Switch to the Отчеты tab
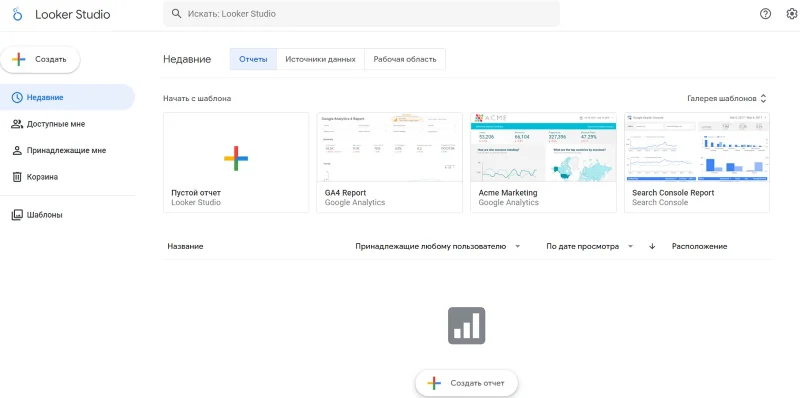Viewport: 800px width, 398px height. (x=253, y=59)
